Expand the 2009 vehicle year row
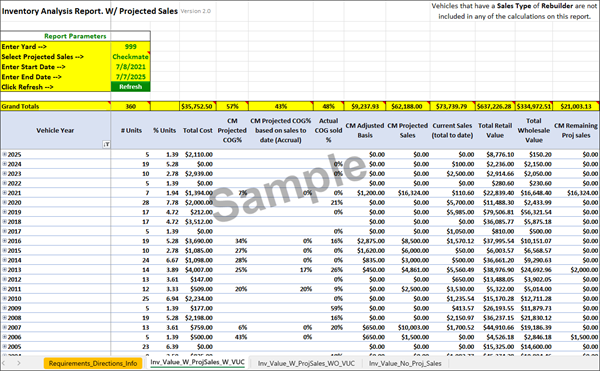 [x=5, y=308]
